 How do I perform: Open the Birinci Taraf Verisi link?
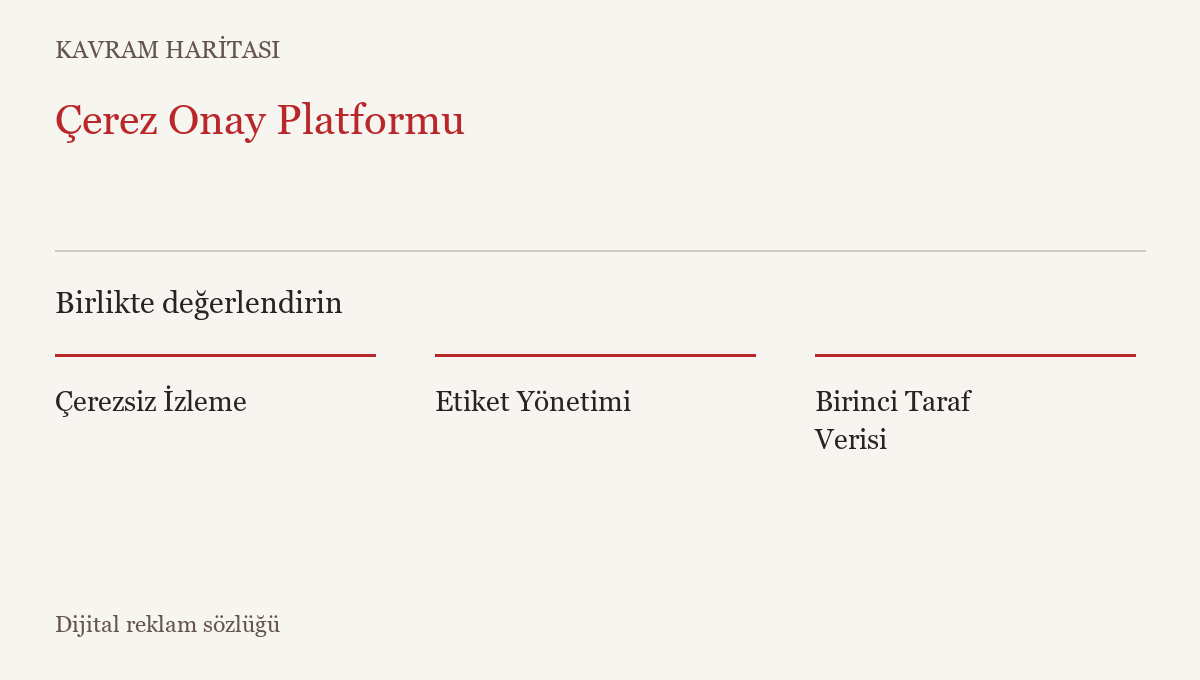tap(892, 421)
